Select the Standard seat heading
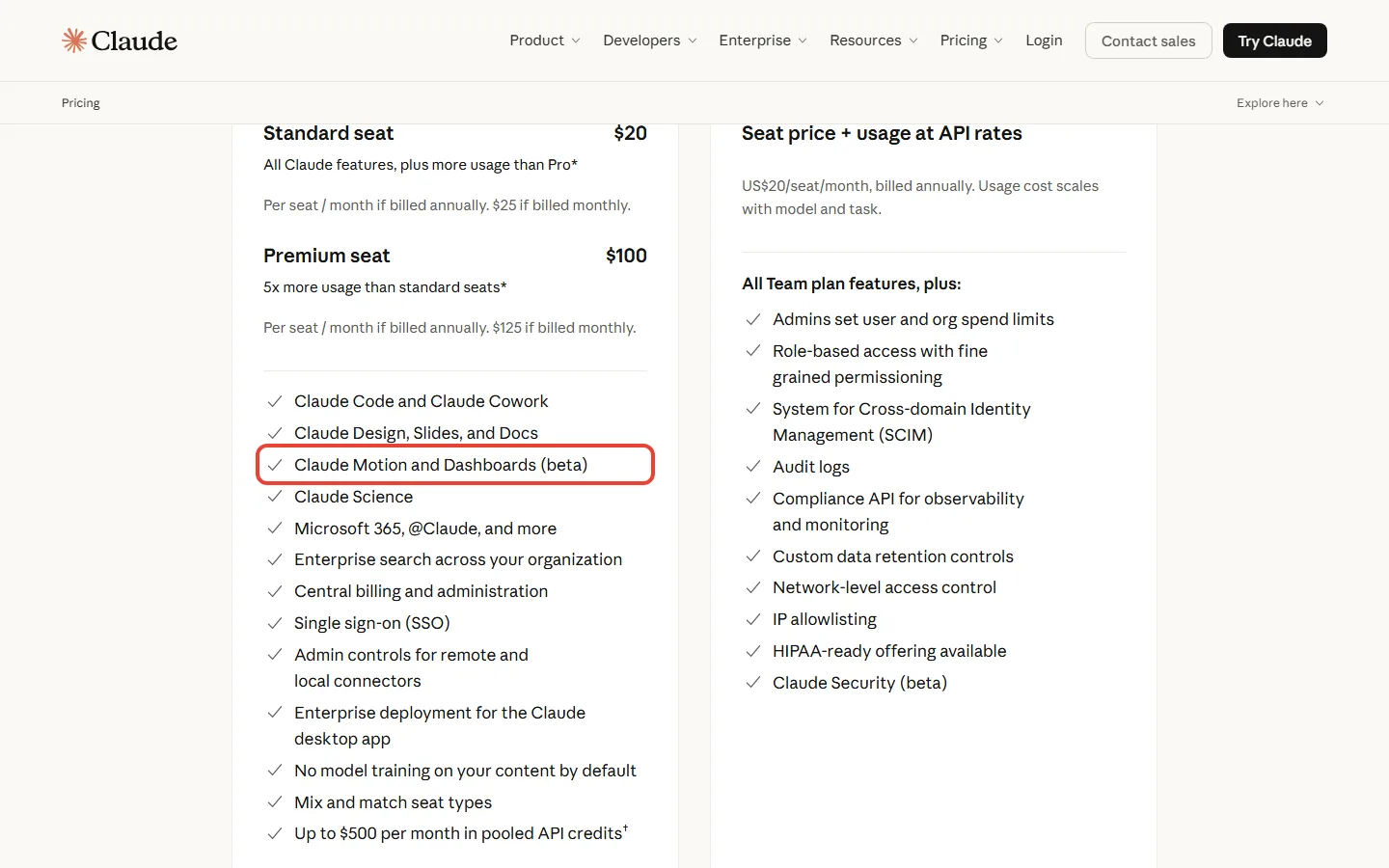The width and height of the screenshot is (1389, 868). [328, 133]
